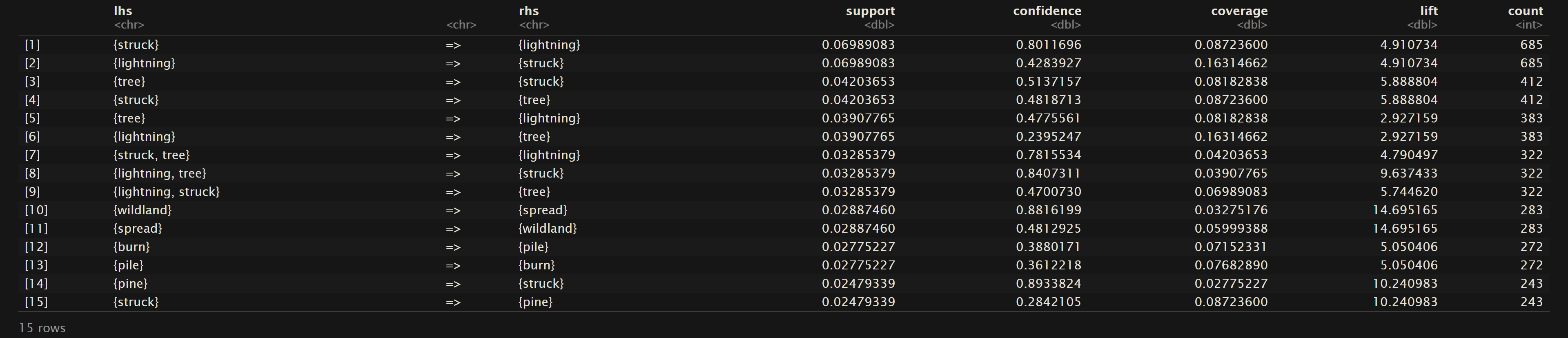The width and height of the screenshot is (1568, 338).
Task: Click row index [15]
Action: click(x=36, y=302)
